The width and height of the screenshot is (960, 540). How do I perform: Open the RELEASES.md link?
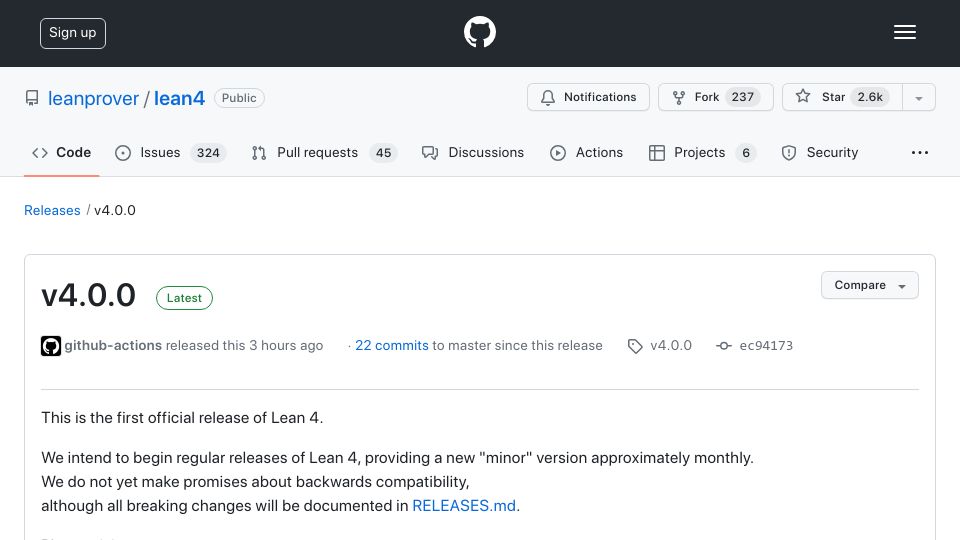(x=464, y=506)
